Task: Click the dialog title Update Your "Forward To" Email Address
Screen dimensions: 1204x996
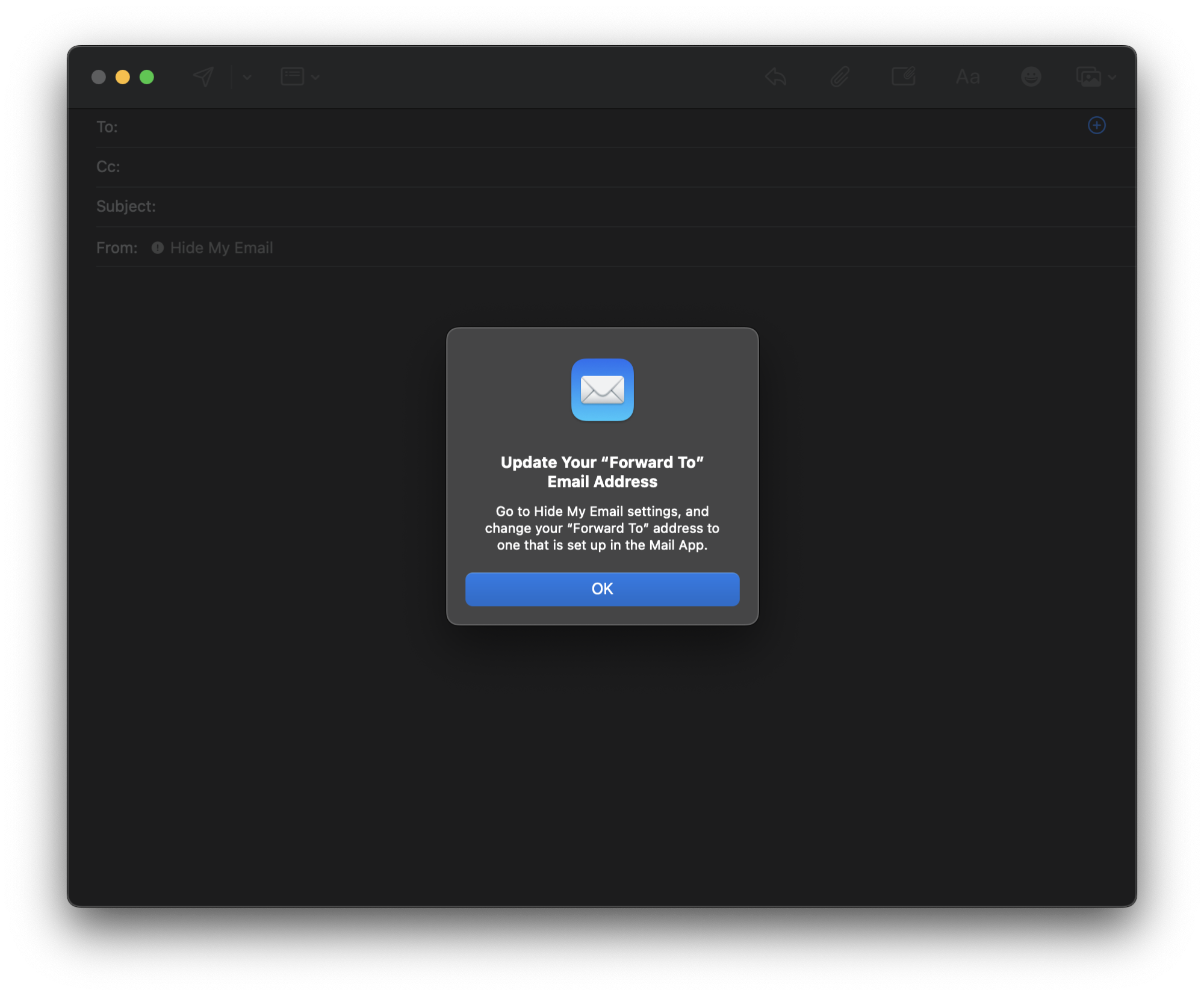Action: tap(602, 472)
